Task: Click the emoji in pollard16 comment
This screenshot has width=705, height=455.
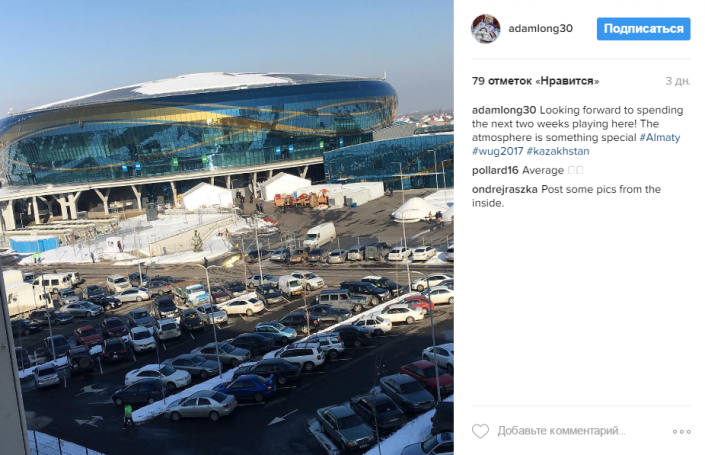Action: 576,170
